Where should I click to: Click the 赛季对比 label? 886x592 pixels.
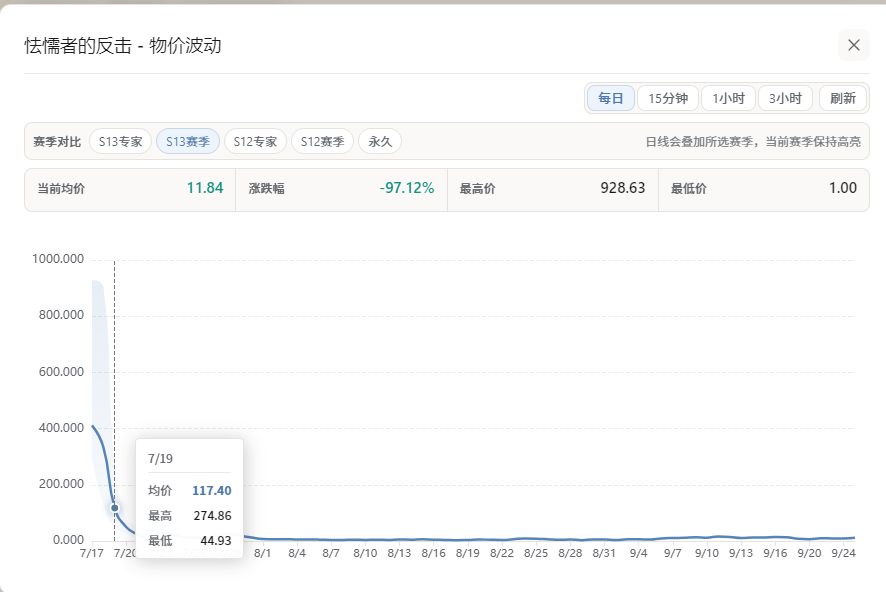(57, 142)
